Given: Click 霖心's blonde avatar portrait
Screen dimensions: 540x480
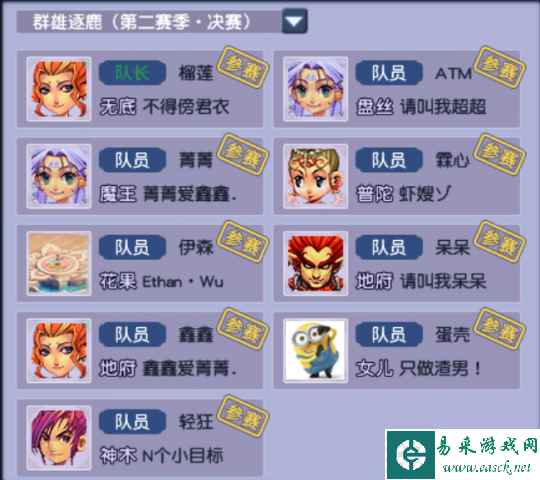Looking at the screenshot, I should 315,176.
